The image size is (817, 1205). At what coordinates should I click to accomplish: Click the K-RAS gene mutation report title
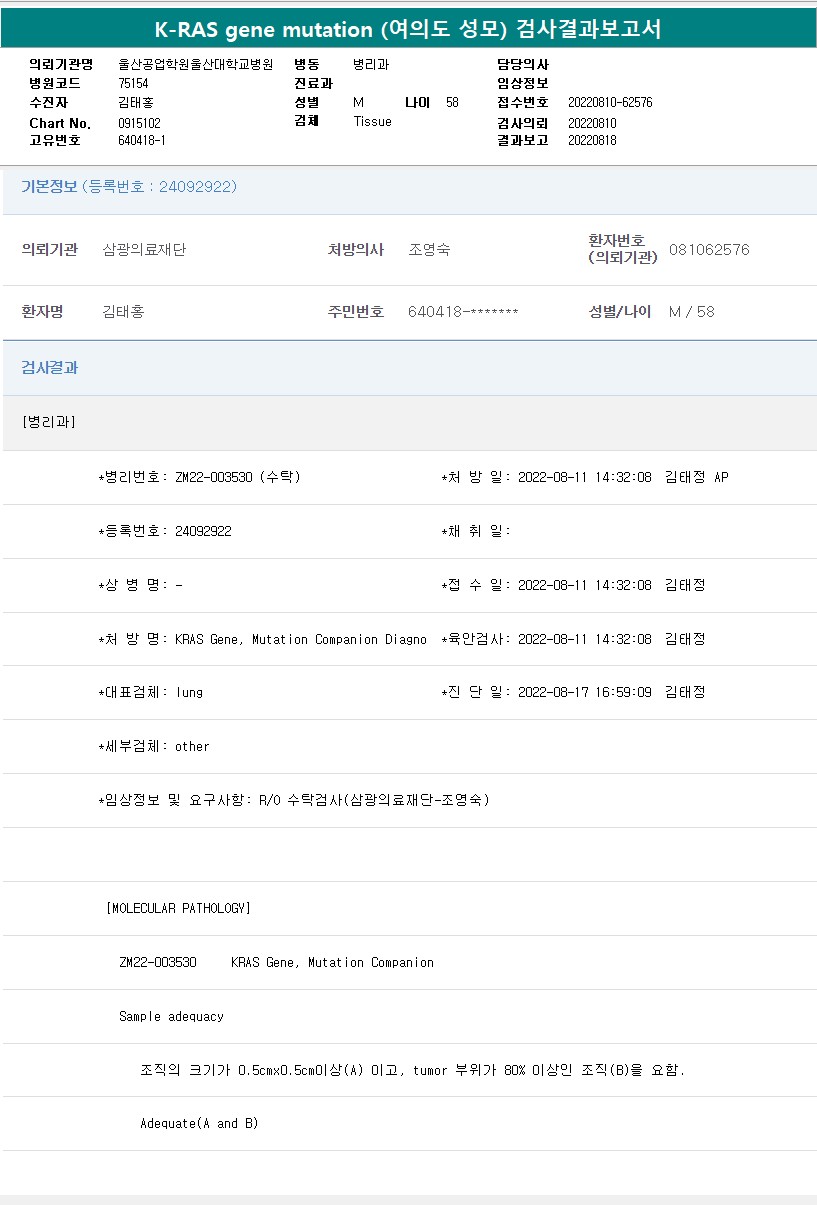tap(408, 30)
